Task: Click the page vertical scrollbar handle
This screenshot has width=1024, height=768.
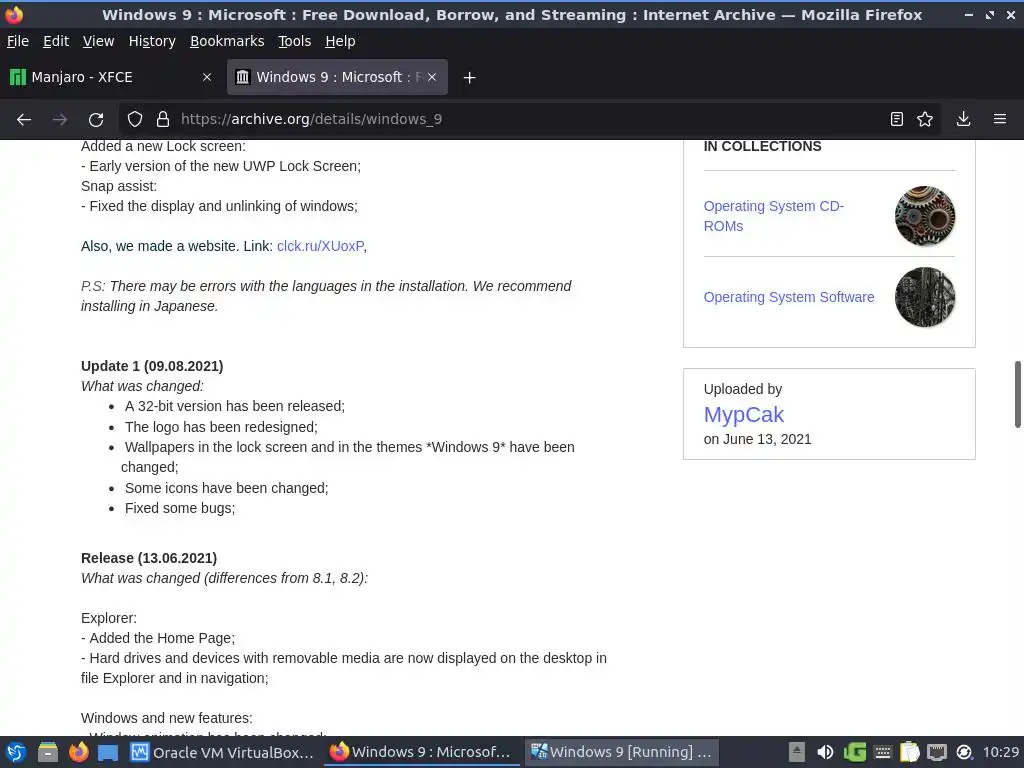Action: (1017, 394)
